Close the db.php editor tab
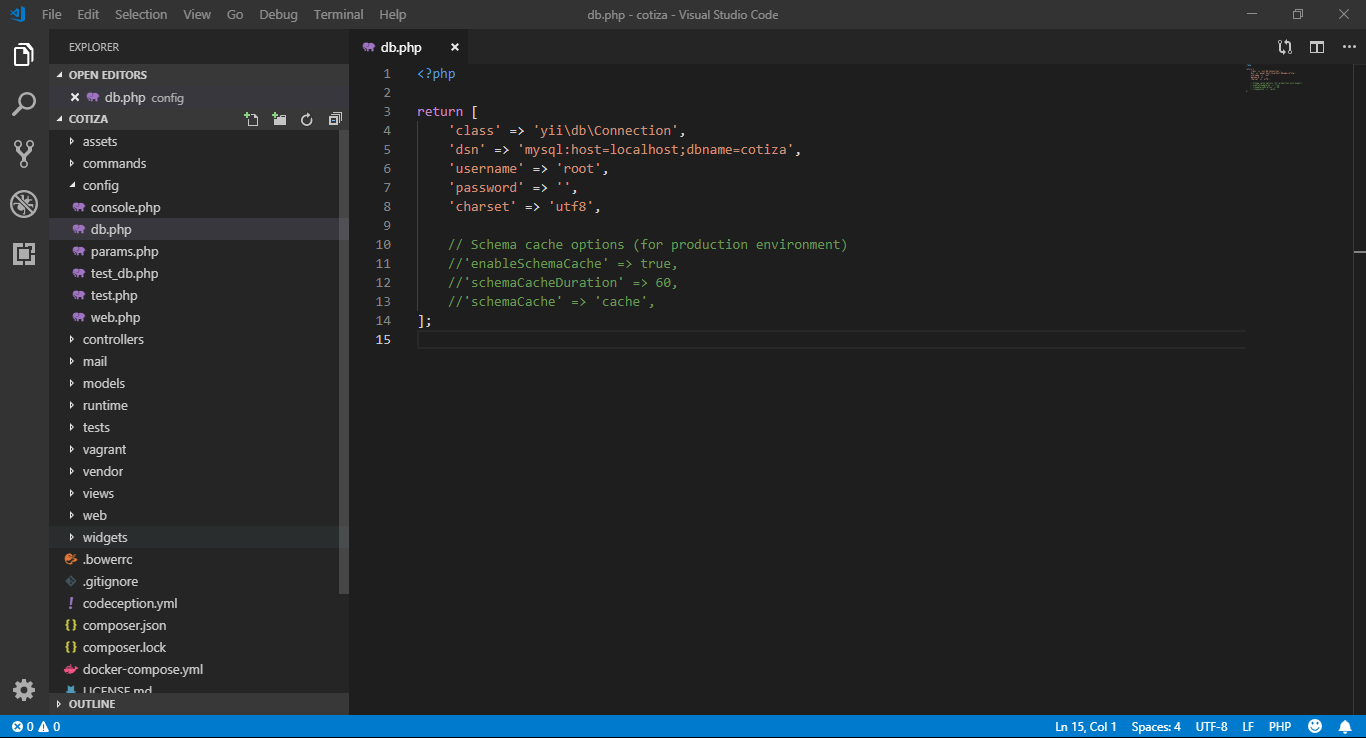Viewport: 1366px width, 738px height. [455, 47]
